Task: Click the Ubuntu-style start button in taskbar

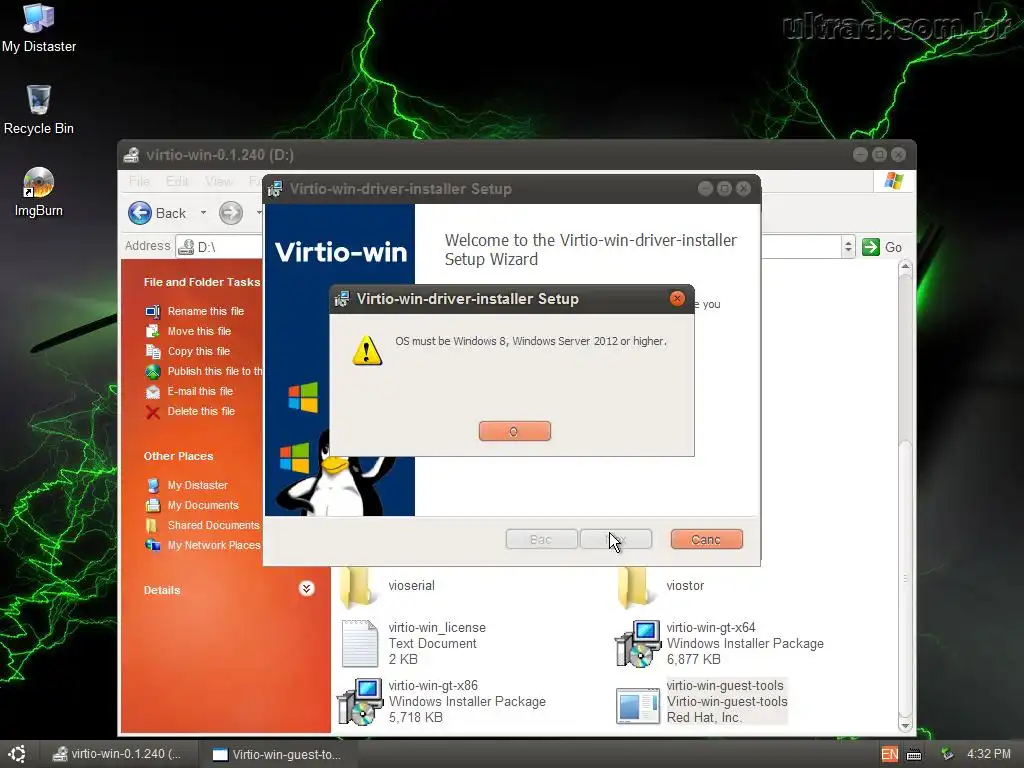Action: tap(17, 754)
